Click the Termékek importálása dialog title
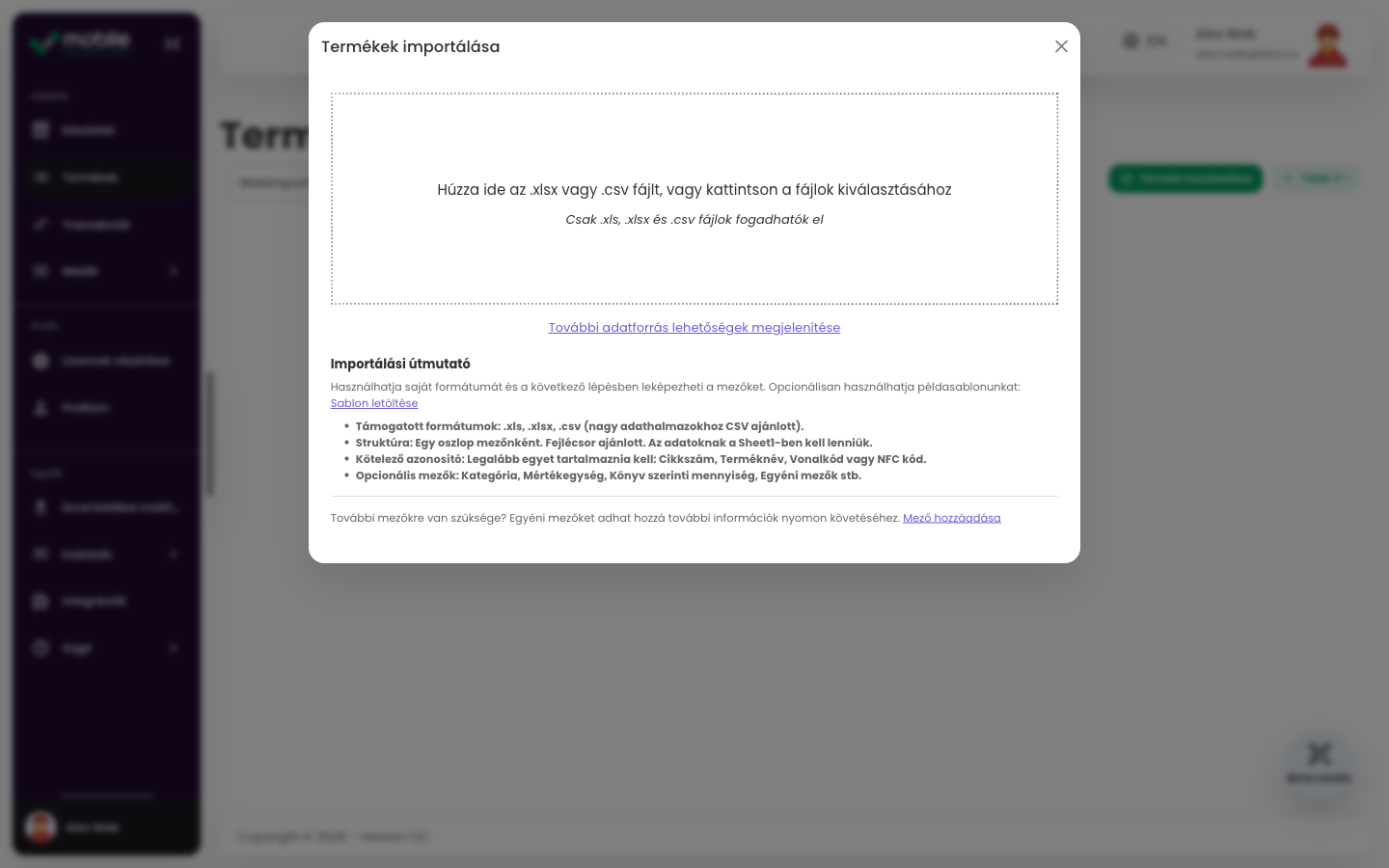Viewport: 1389px width, 868px height. tap(411, 46)
